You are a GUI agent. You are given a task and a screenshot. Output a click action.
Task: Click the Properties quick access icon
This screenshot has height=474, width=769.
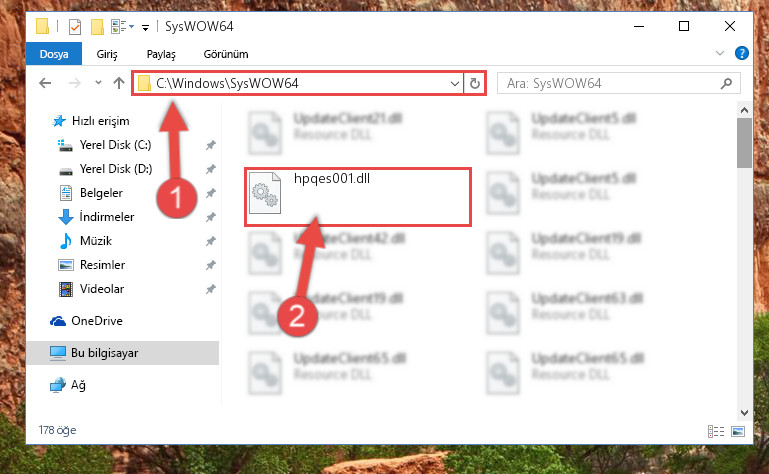(x=75, y=26)
